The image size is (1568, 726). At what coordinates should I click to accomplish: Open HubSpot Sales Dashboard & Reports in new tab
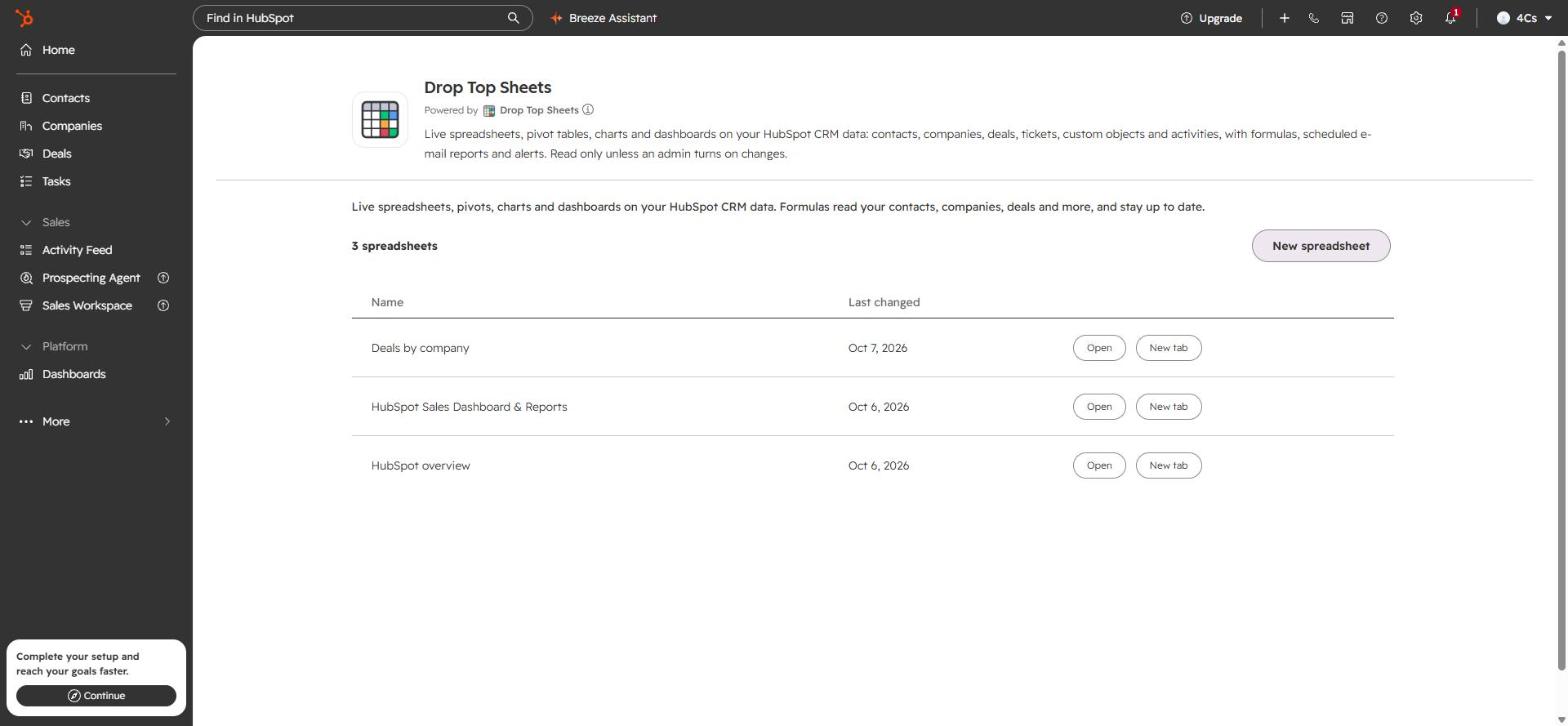(x=1168, y=407)
